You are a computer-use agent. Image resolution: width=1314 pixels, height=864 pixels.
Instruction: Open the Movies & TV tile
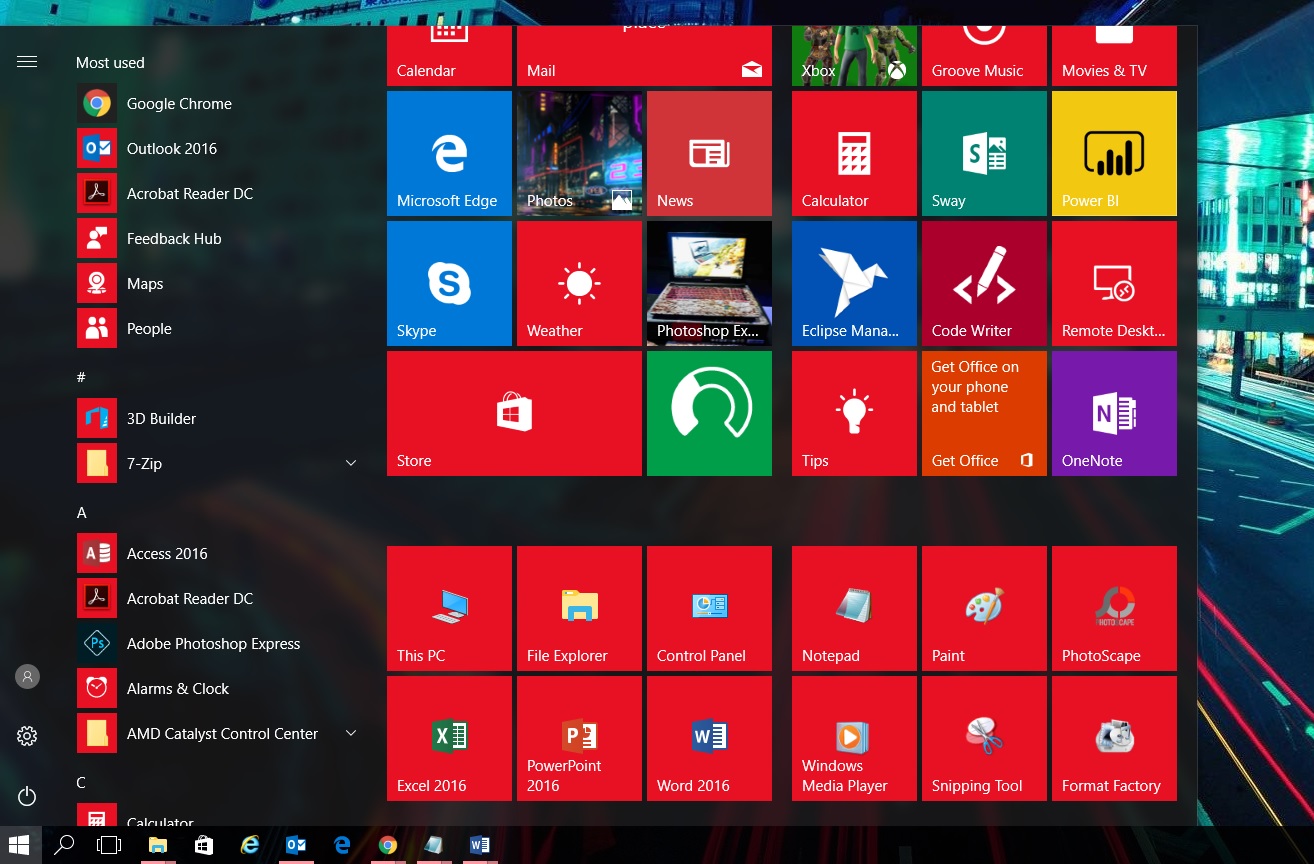(x=1114, y=56)
